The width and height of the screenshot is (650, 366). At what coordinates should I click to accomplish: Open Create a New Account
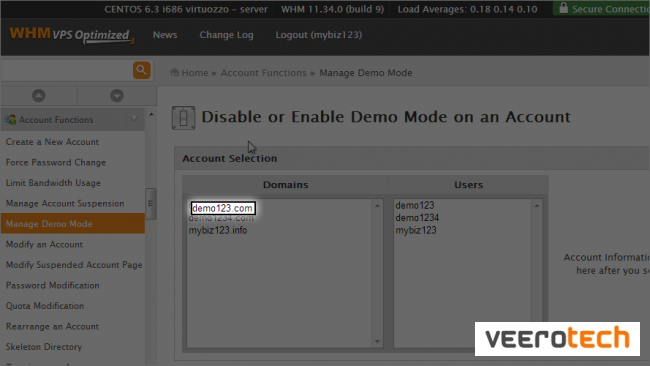pyautogui.click(x=52, y=142)
